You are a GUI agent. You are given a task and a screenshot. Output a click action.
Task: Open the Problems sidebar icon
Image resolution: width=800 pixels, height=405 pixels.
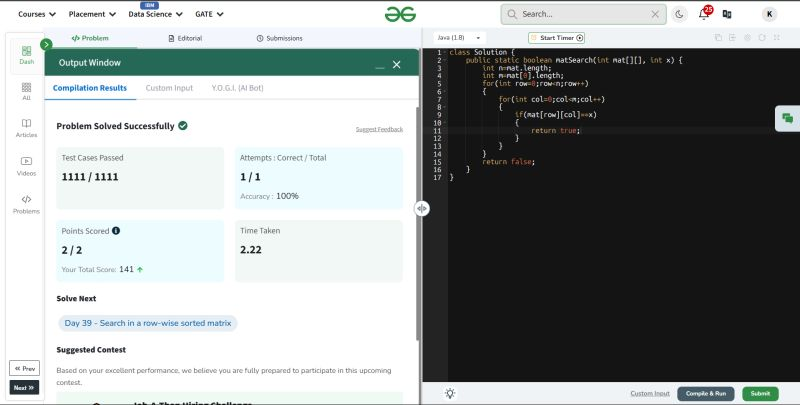[x=27, y=205]
